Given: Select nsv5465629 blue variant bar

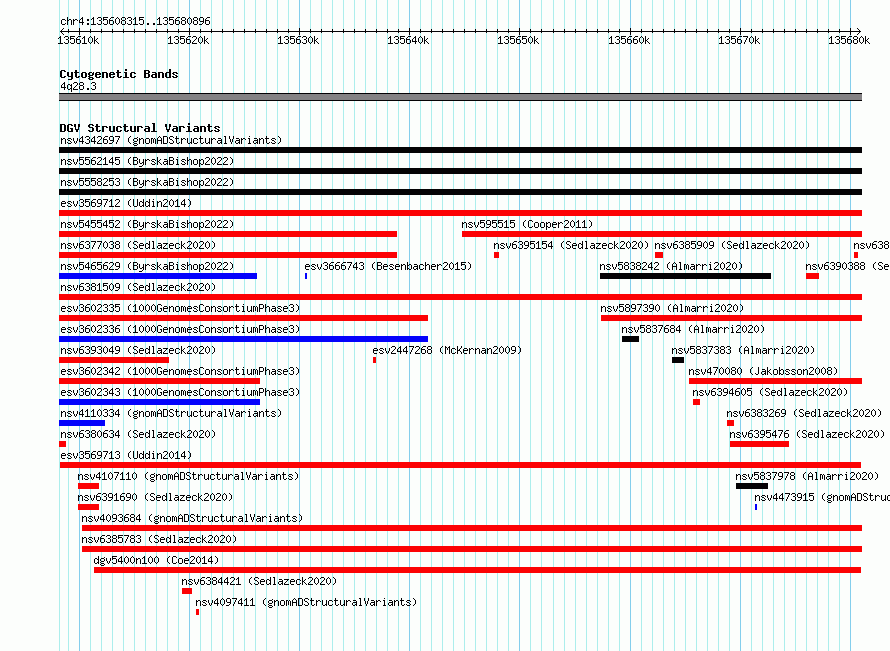Looking at the screenshot, I should (158, 276).
